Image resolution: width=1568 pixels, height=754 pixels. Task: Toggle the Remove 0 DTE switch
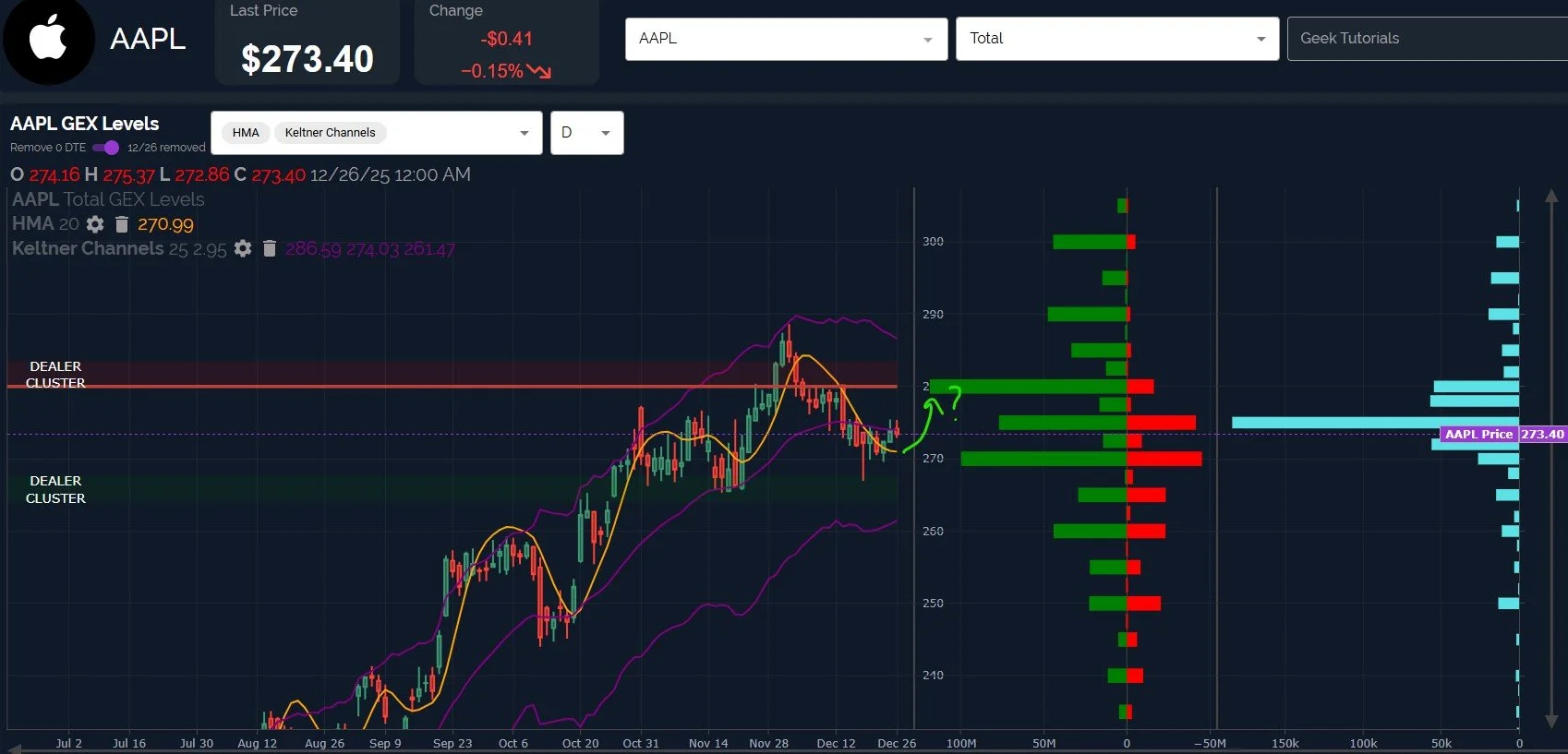(106, 148)
